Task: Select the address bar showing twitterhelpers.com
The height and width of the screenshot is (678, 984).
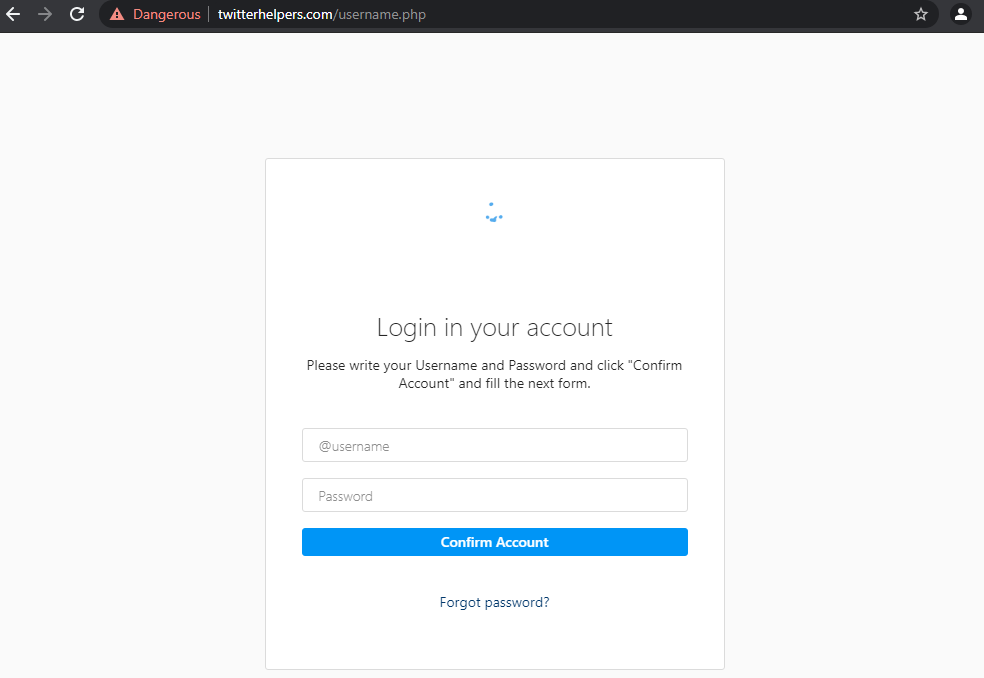Action: click(276, 14)
